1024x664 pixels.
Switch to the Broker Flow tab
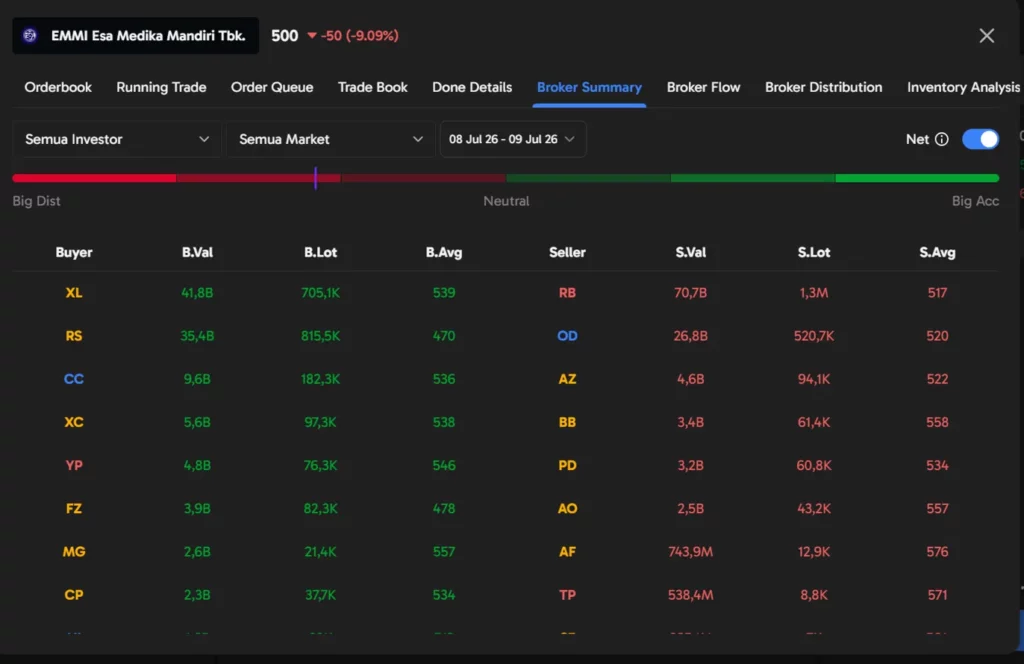coord(703,87)
